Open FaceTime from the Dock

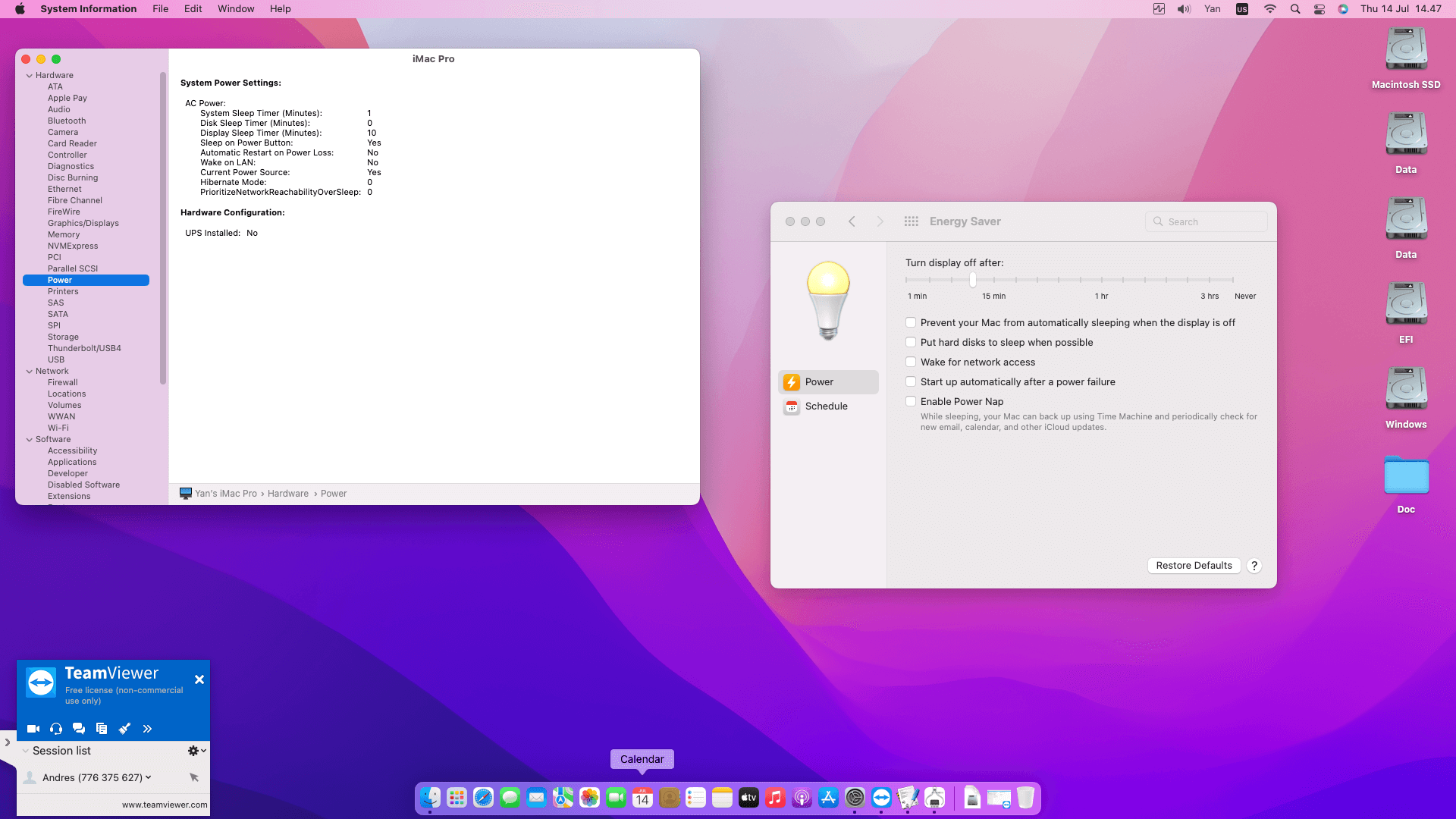click(x=616, y=798)
